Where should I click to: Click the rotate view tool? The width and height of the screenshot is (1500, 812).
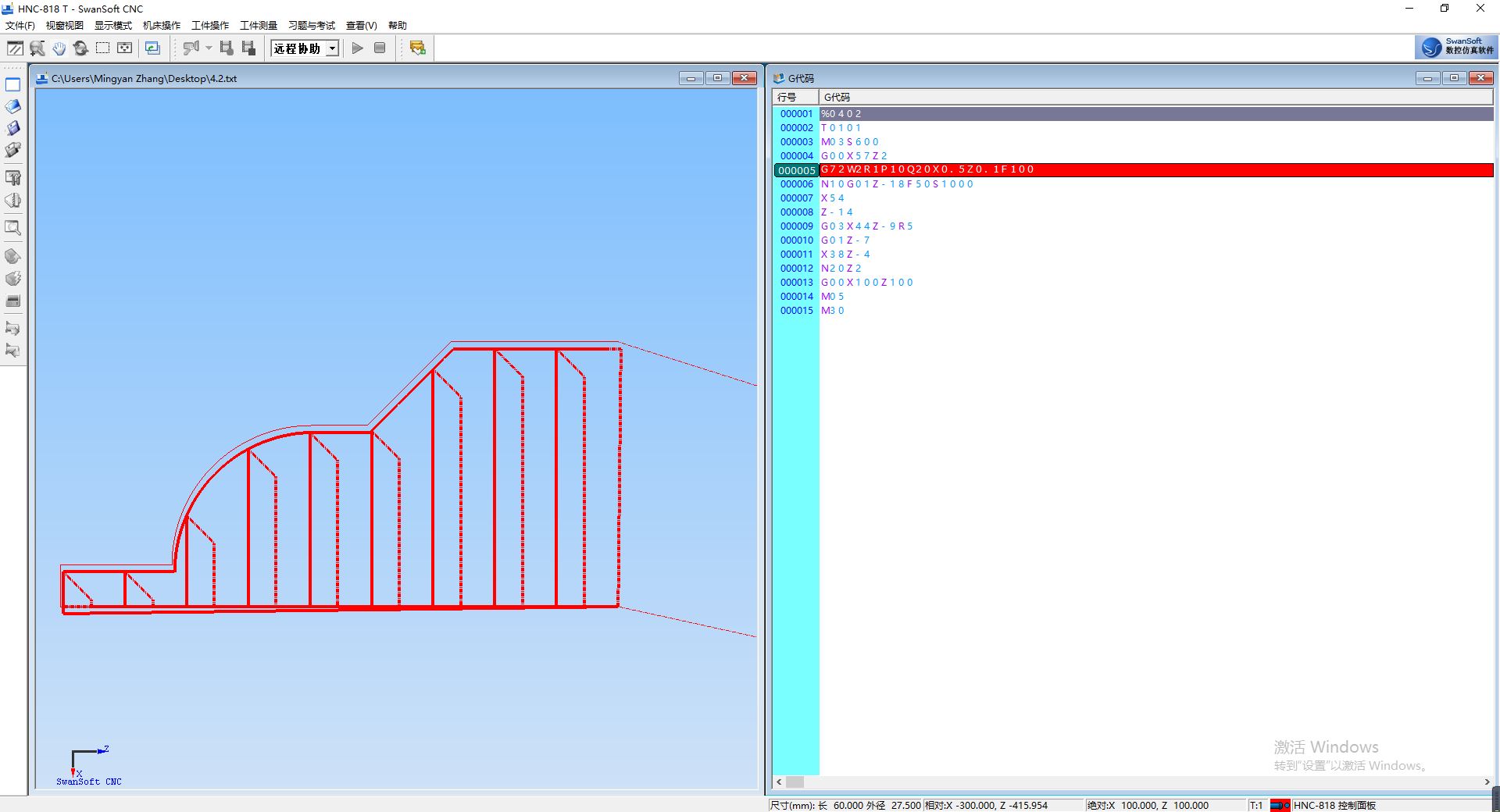click(x=80, y=48)
